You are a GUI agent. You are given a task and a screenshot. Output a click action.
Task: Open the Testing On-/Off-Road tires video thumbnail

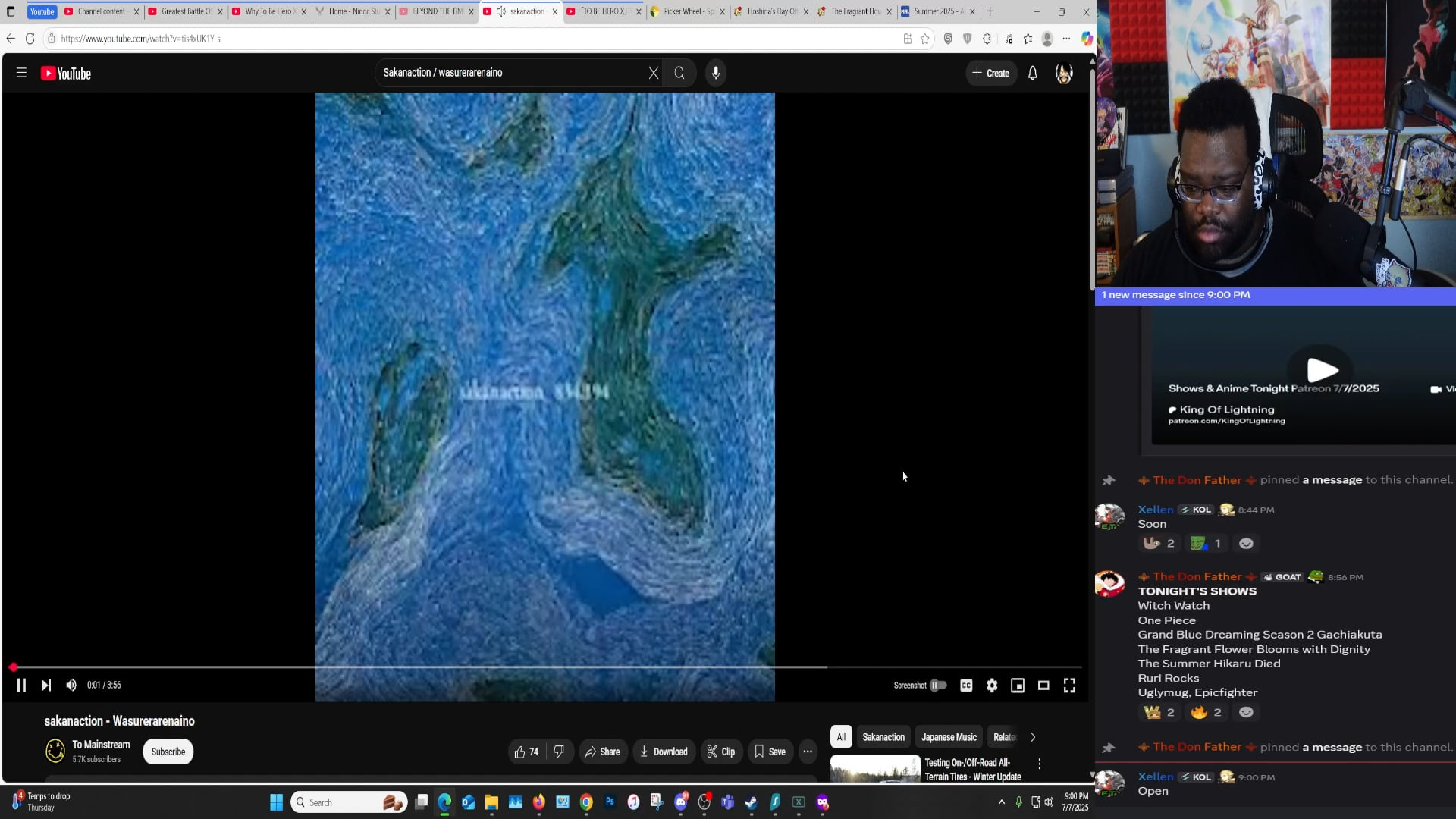(875, 768)
